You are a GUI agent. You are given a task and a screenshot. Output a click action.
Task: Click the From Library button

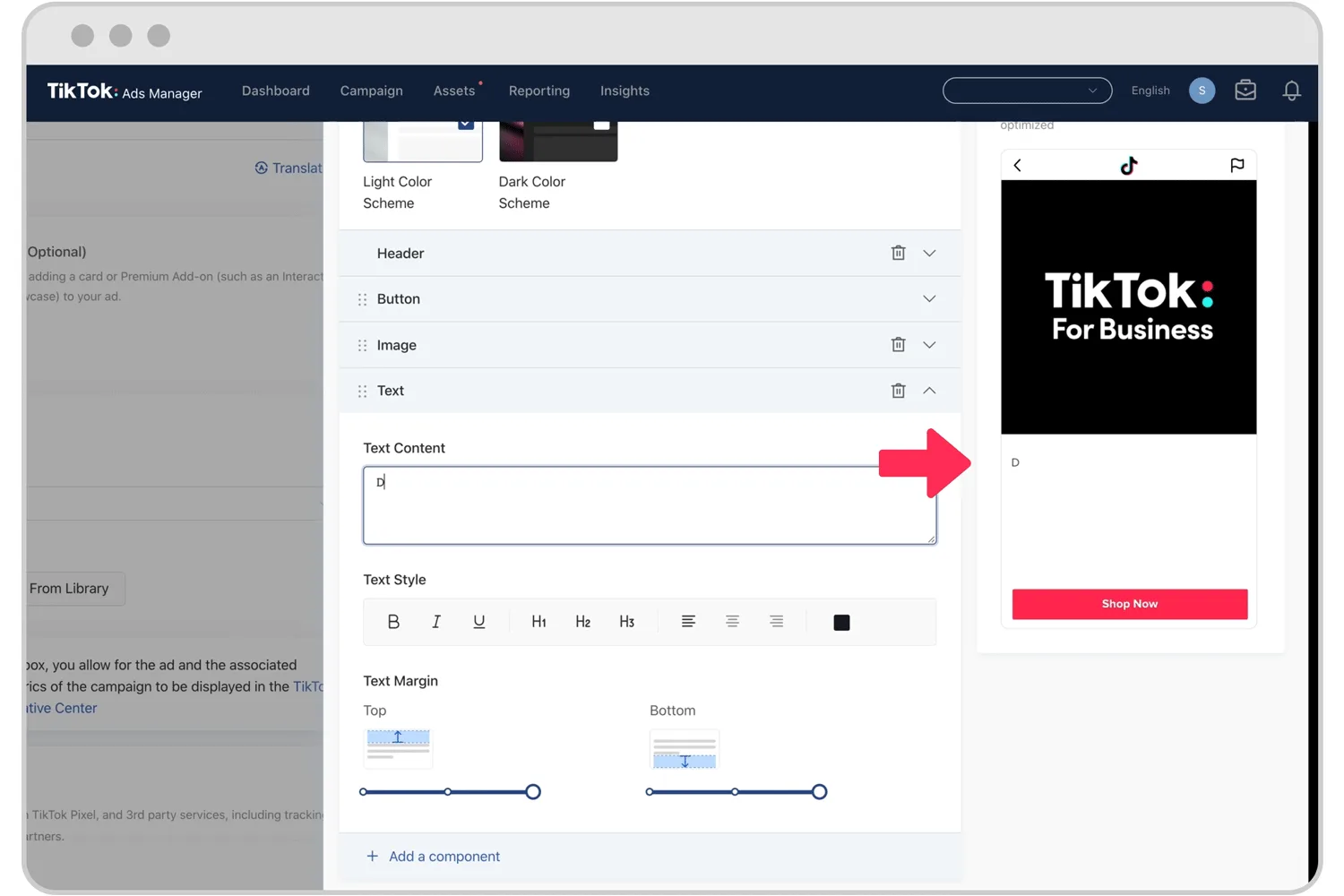[x=75, y=589]
